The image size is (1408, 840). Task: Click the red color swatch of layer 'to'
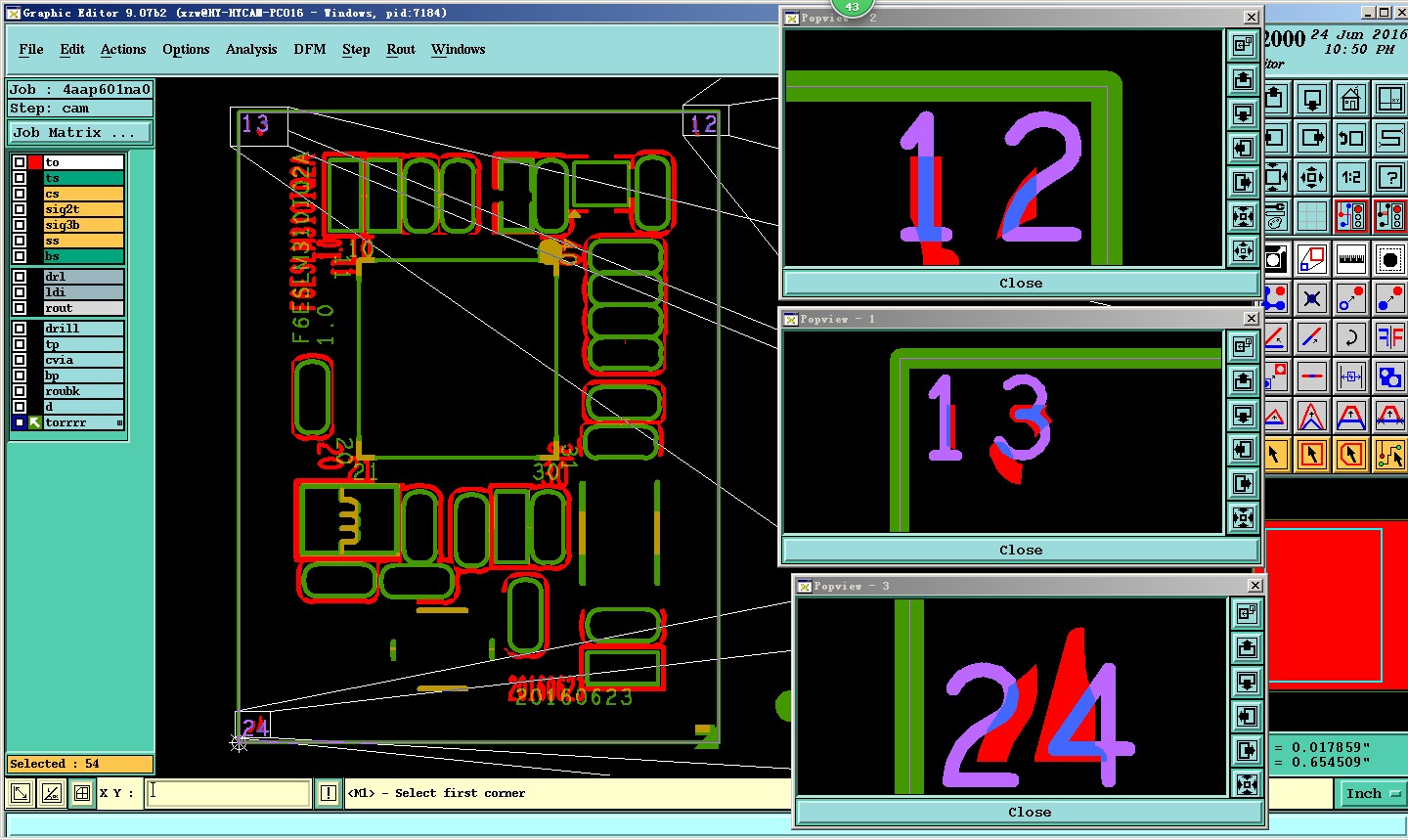(35, 162)
